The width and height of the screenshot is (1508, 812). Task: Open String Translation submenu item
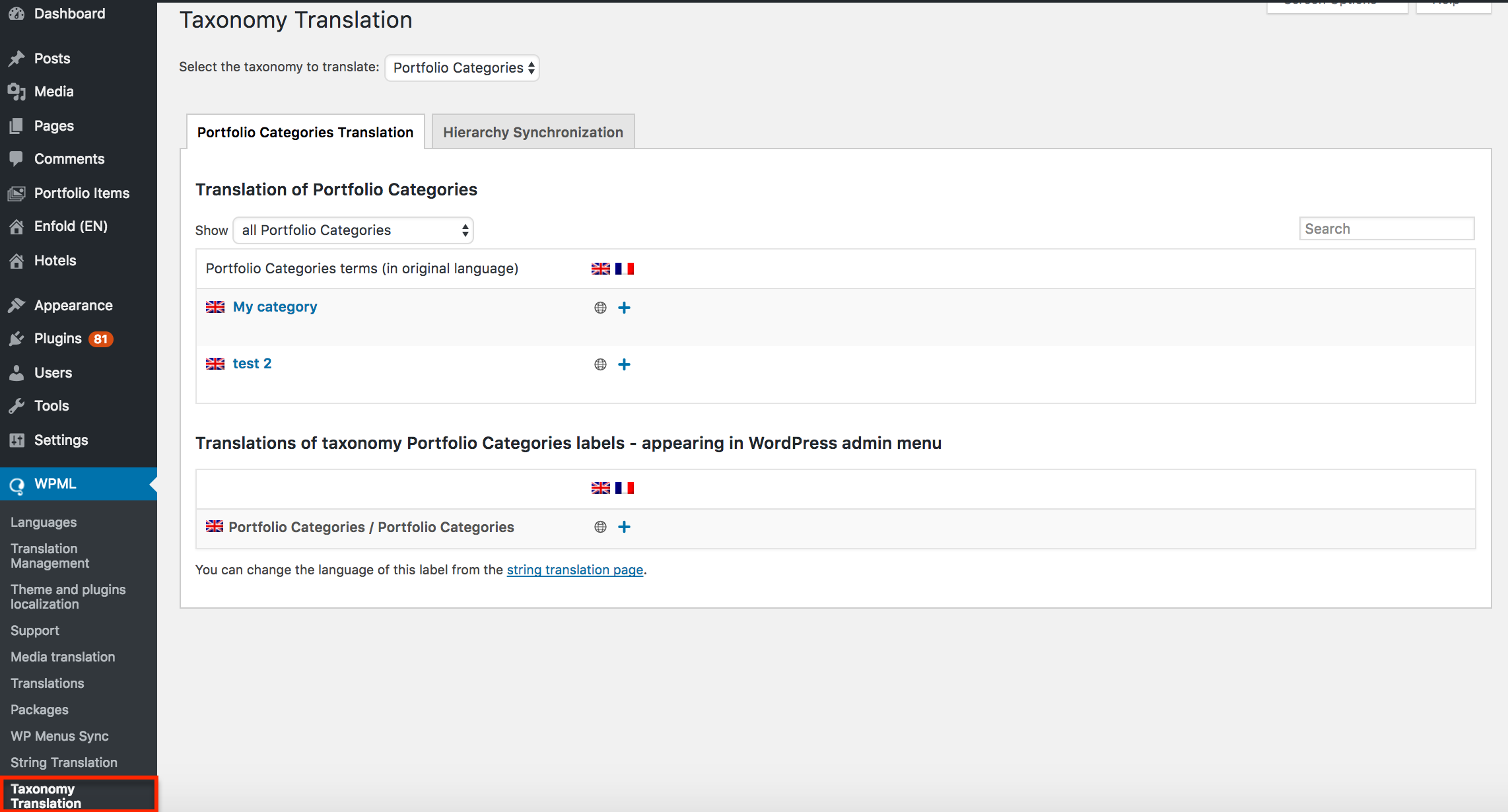64,762
